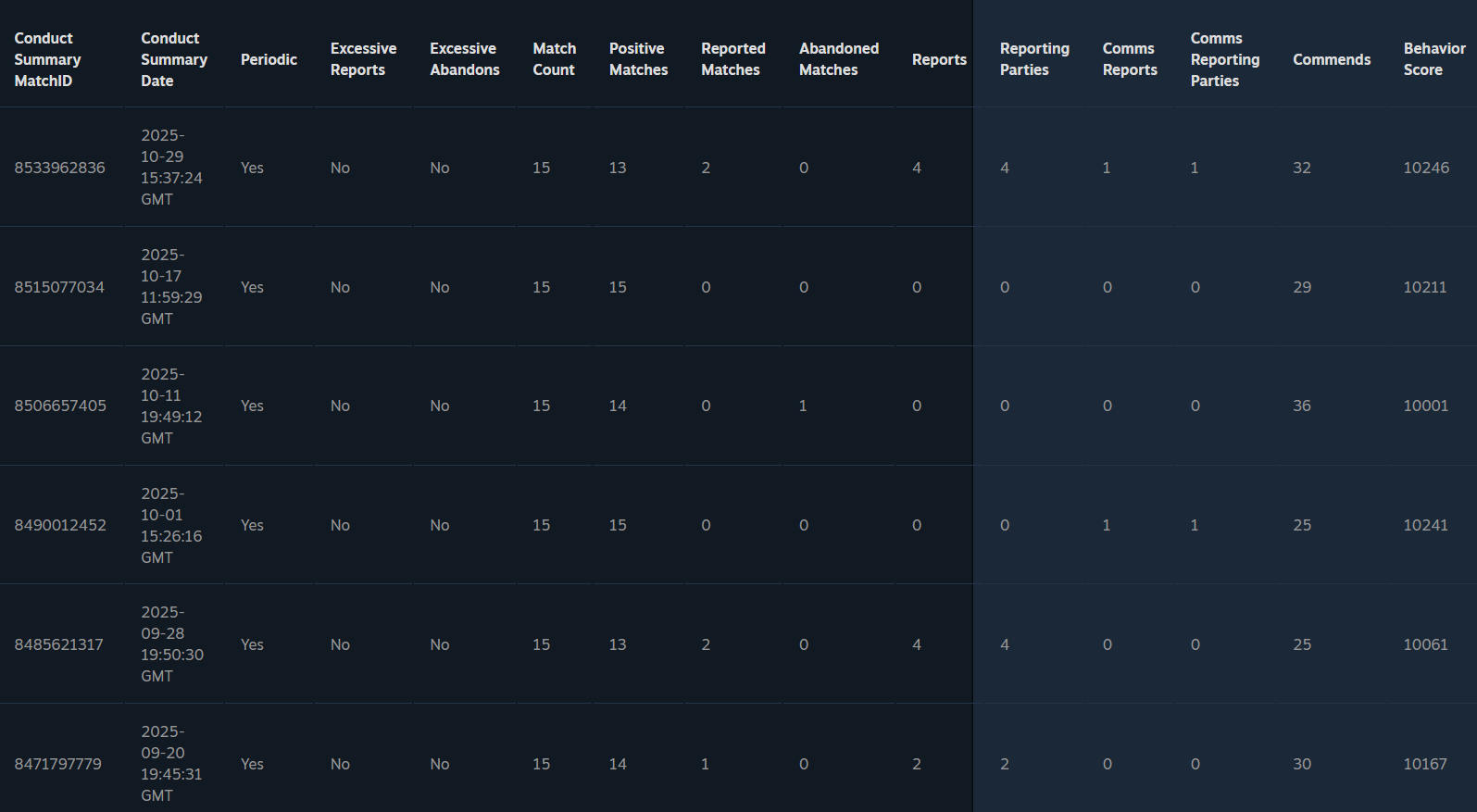Image resolution: width=1477 pixels, height=812 pixels.
Task: Select the date 2025-10-17 11:59:29 GMT
Action: point(171,287)
